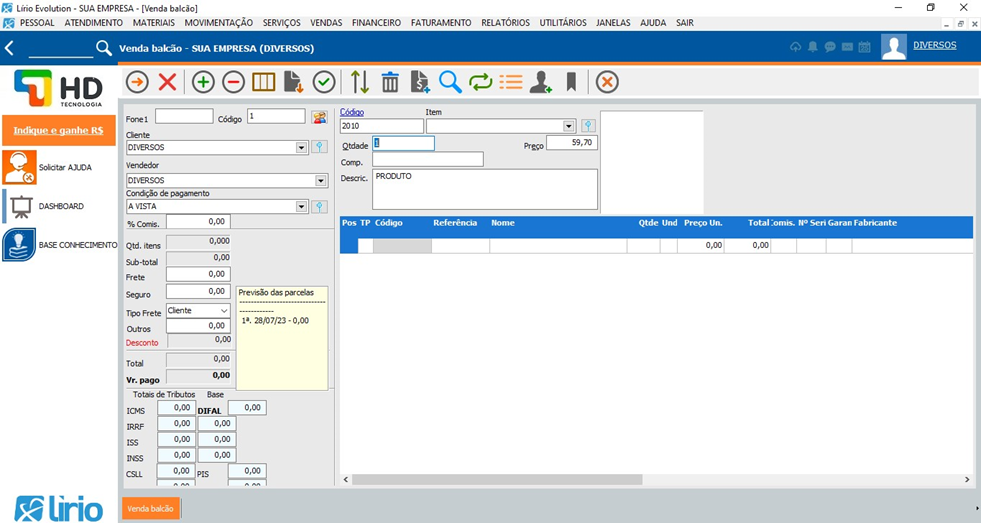Click the bookmark icon in toolbar
The image size is (981, 523).
571,82
